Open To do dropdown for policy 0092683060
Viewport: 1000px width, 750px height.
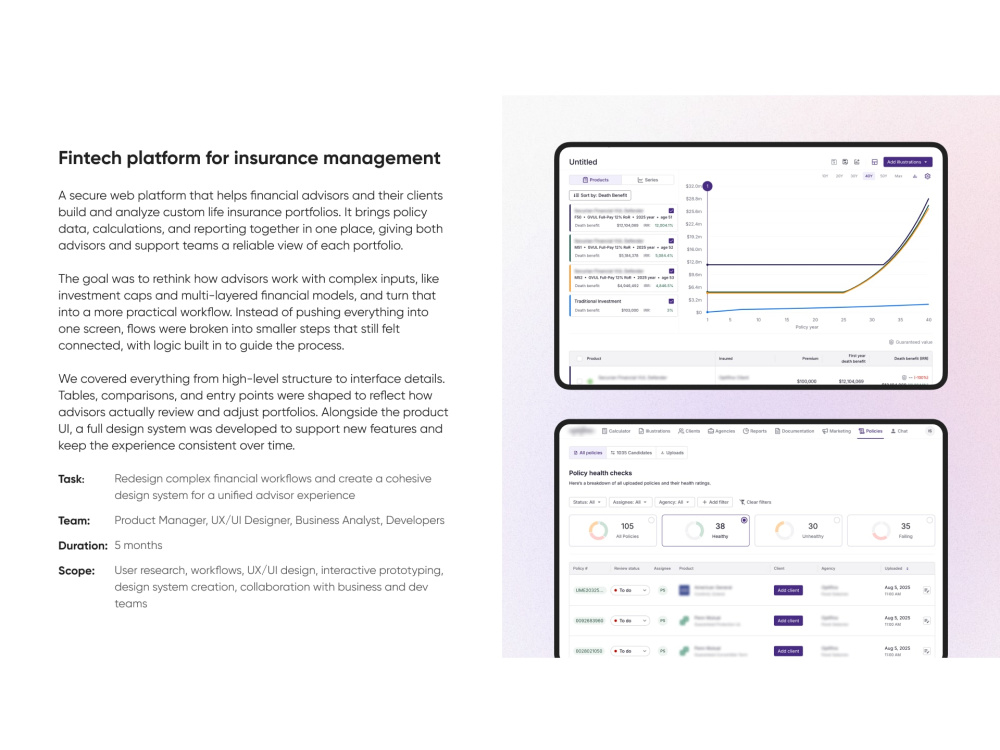coord(630,621)
